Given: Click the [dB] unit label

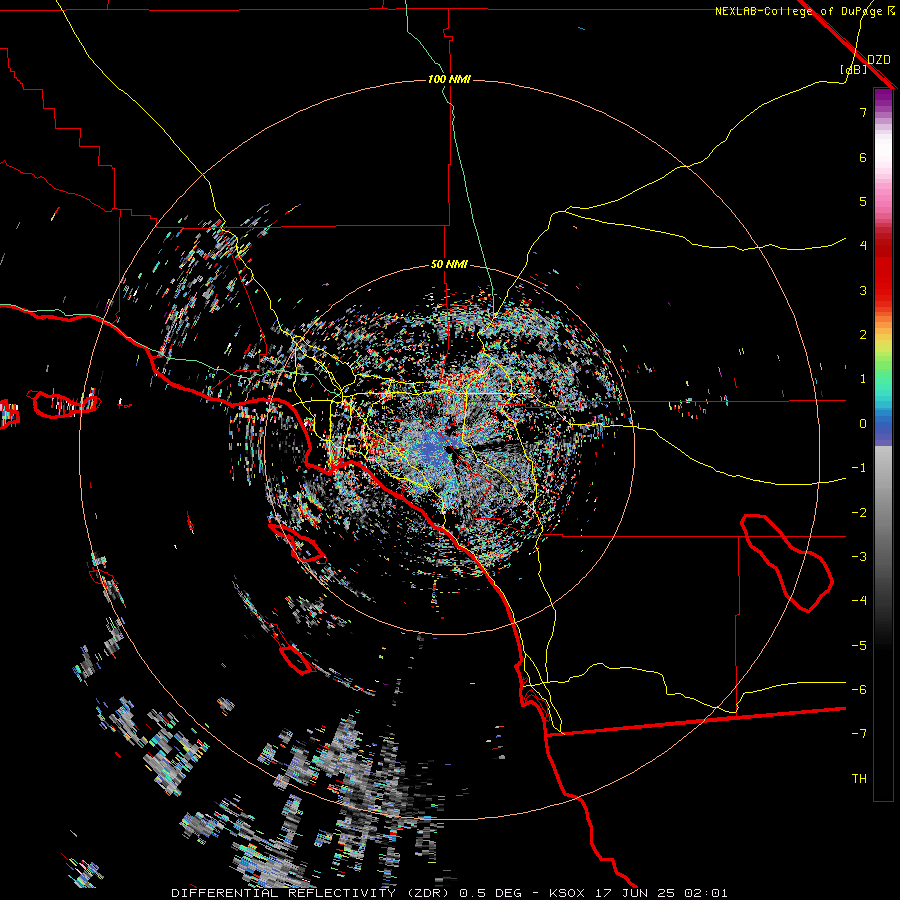Looking at the screenshot, I should pyautogui.click(x=854, y=70).
